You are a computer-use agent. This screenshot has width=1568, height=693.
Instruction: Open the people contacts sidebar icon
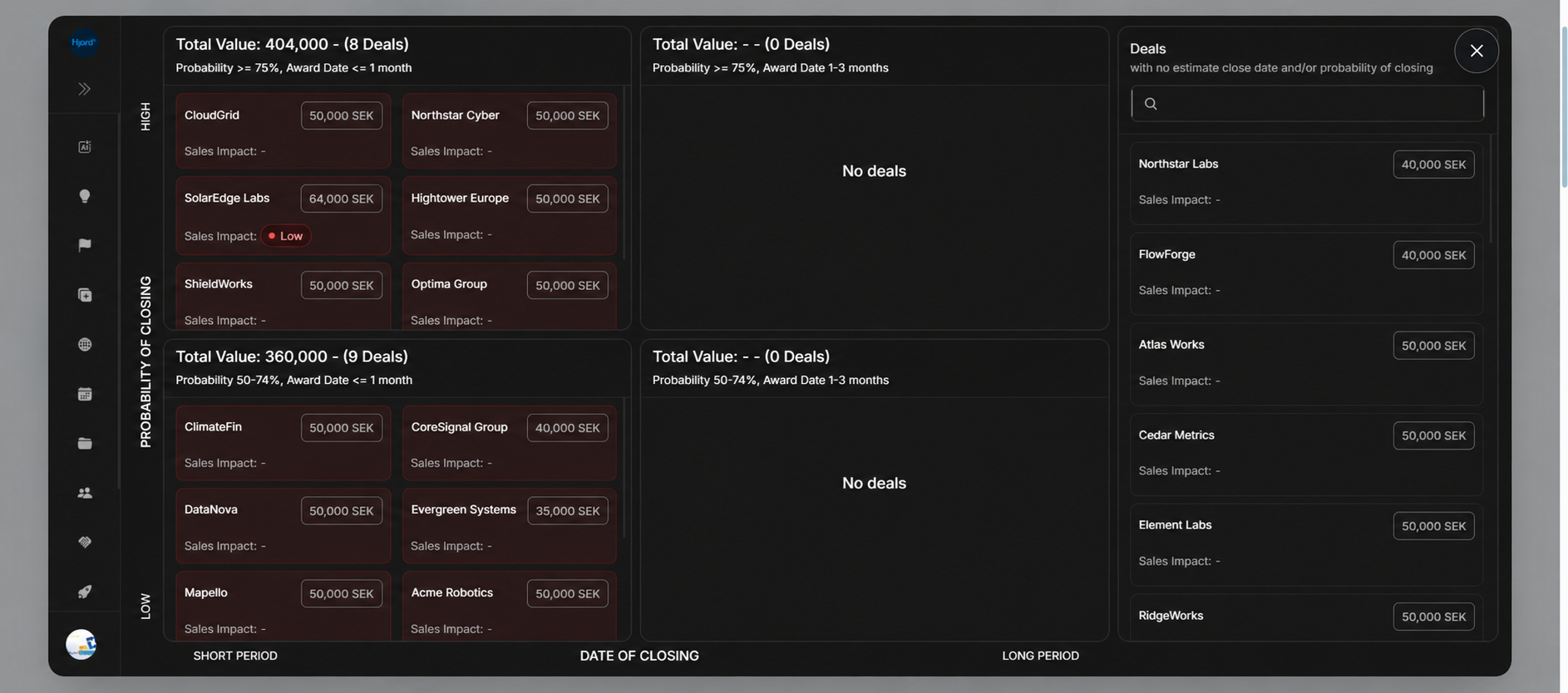click(85, 493)
